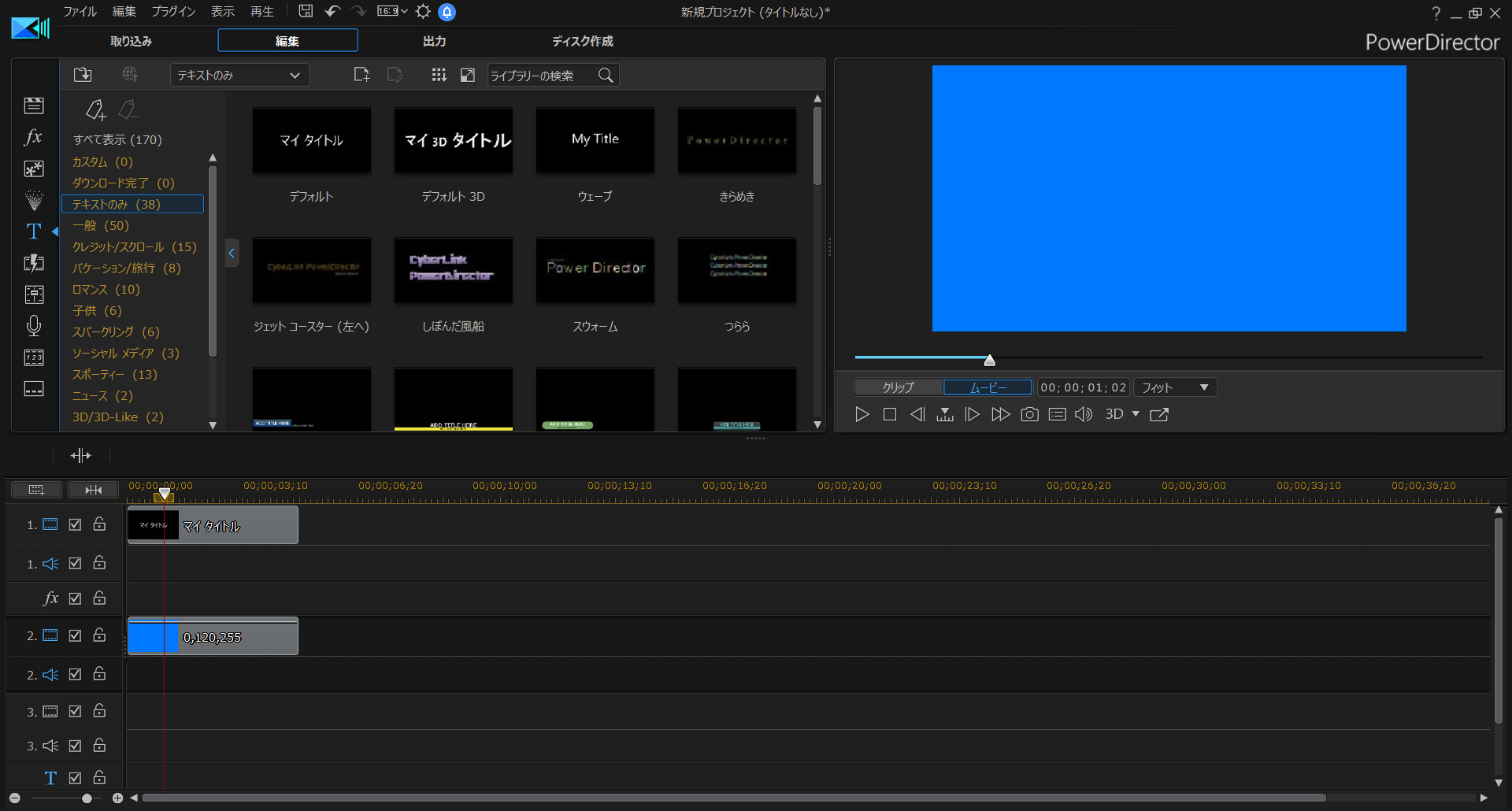This screenshot has width=1512, height=811.
Task: Open preferences with the gear icon
Action: tap(424, 11)
